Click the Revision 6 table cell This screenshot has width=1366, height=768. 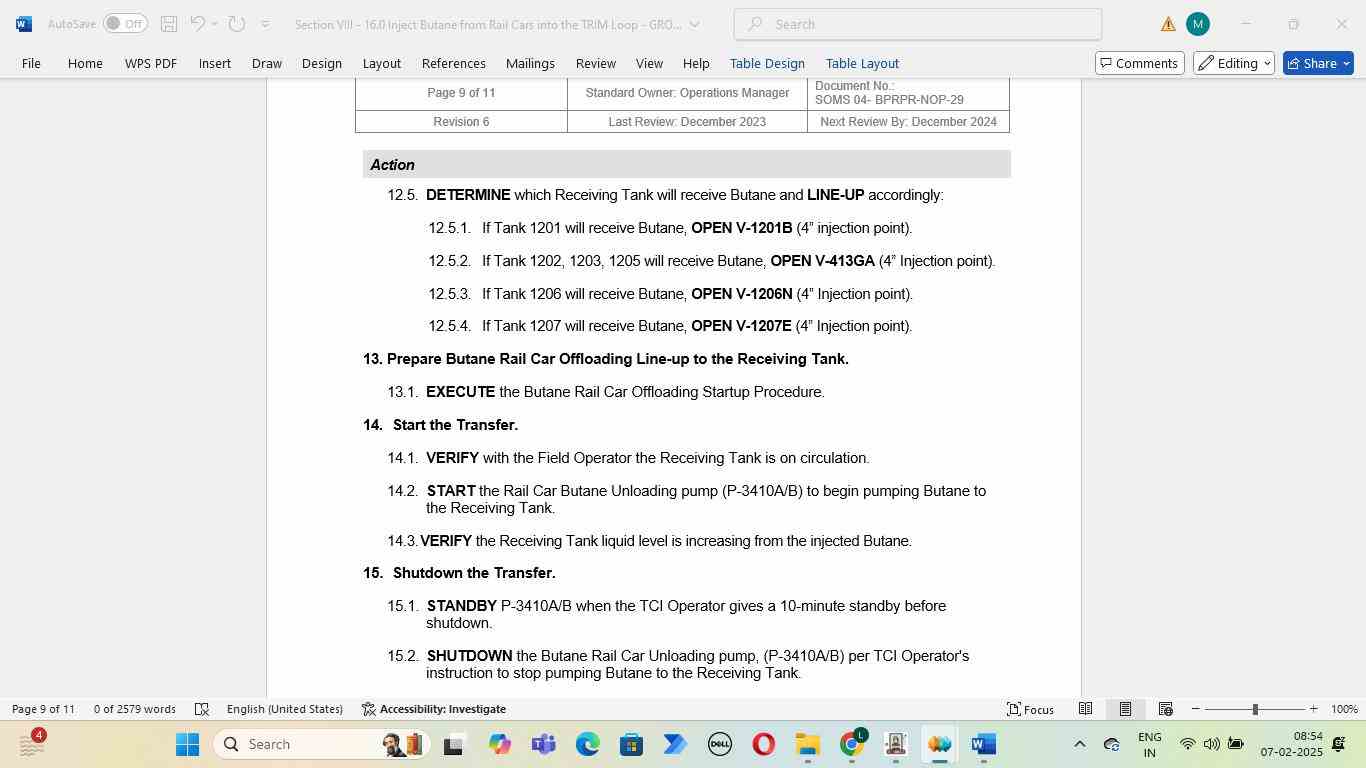(x=461, y=121)
